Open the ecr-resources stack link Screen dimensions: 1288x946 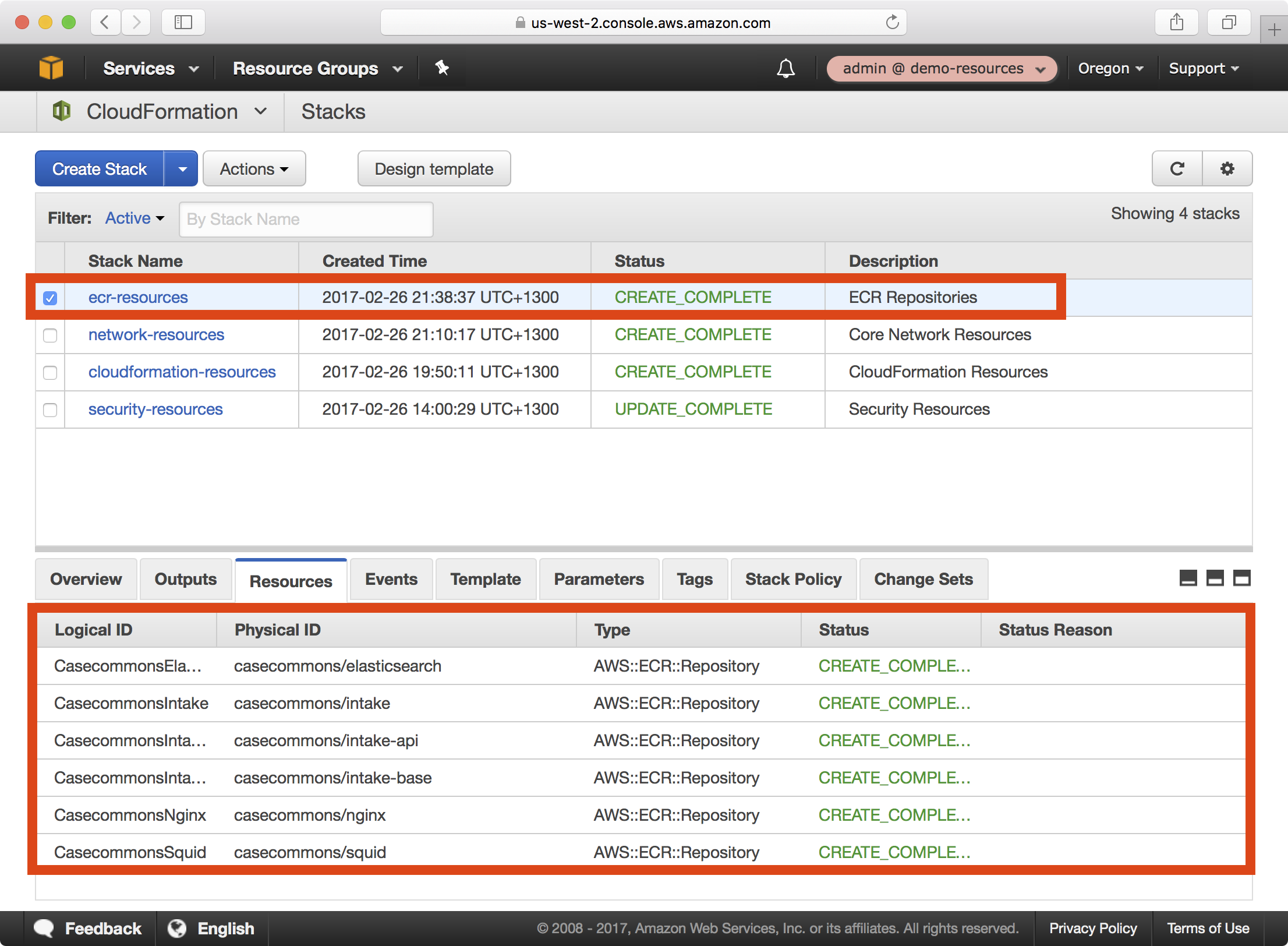click(138, 298)
